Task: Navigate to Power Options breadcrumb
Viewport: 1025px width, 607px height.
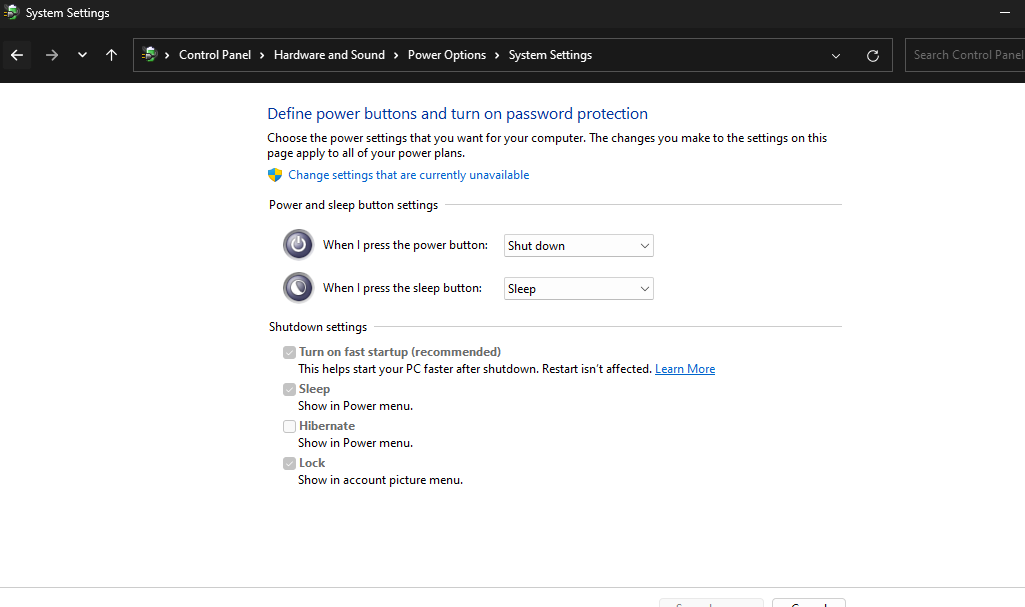Action: [x=446, y=55]
